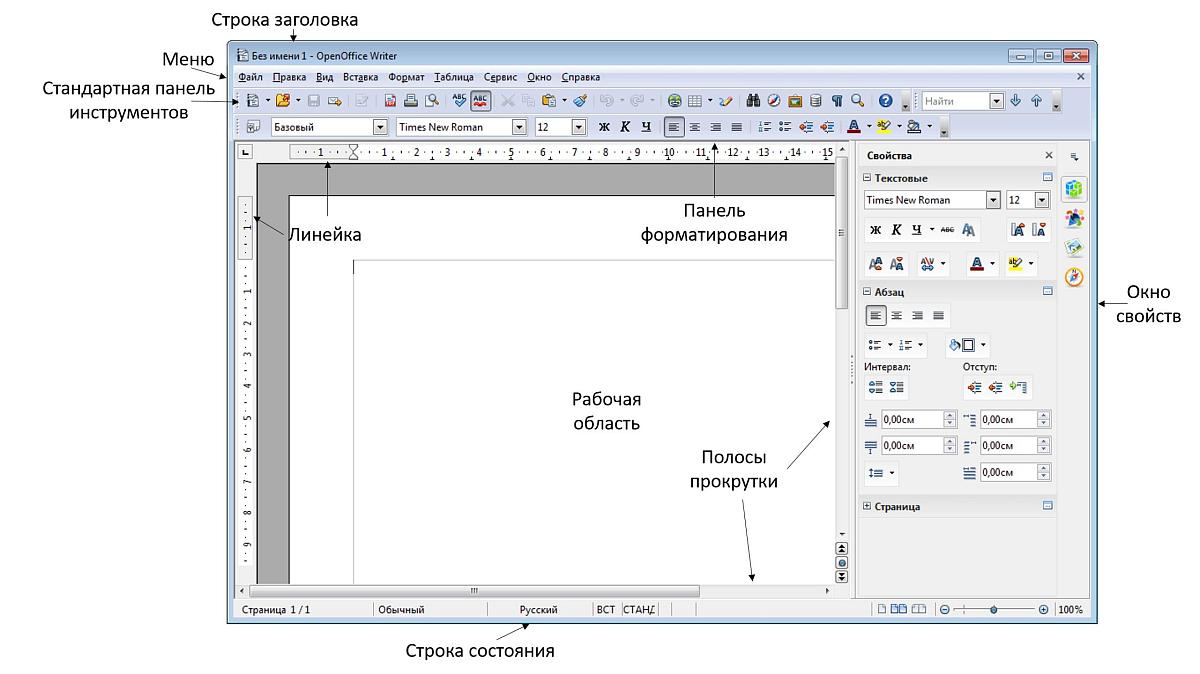Click the Zoom magnifier icon in toolbar

pos(857,101)
